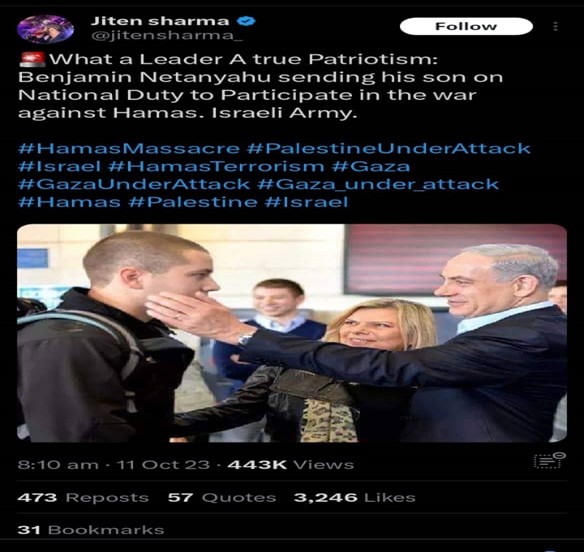Open the 8:10 am 11 Oct 23 timestamp

pos(114,464)
